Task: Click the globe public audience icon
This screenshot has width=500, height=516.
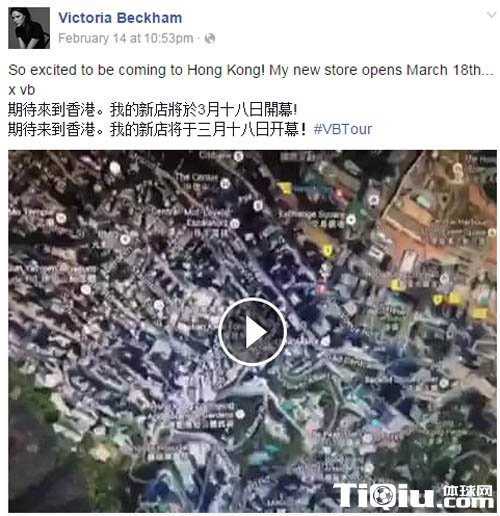Action: [210, 39]
